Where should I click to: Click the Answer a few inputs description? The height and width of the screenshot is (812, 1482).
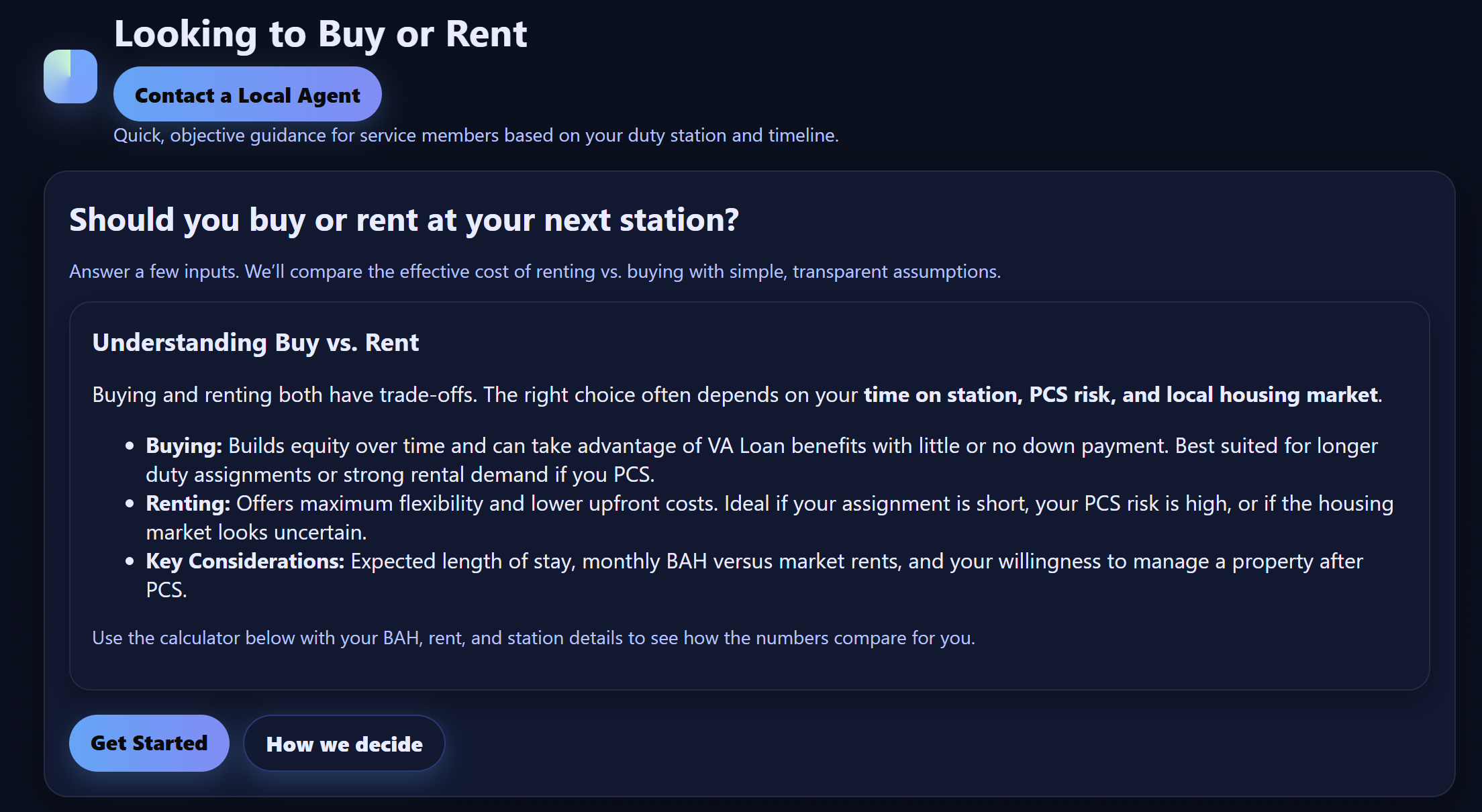[x=534, y=272]
